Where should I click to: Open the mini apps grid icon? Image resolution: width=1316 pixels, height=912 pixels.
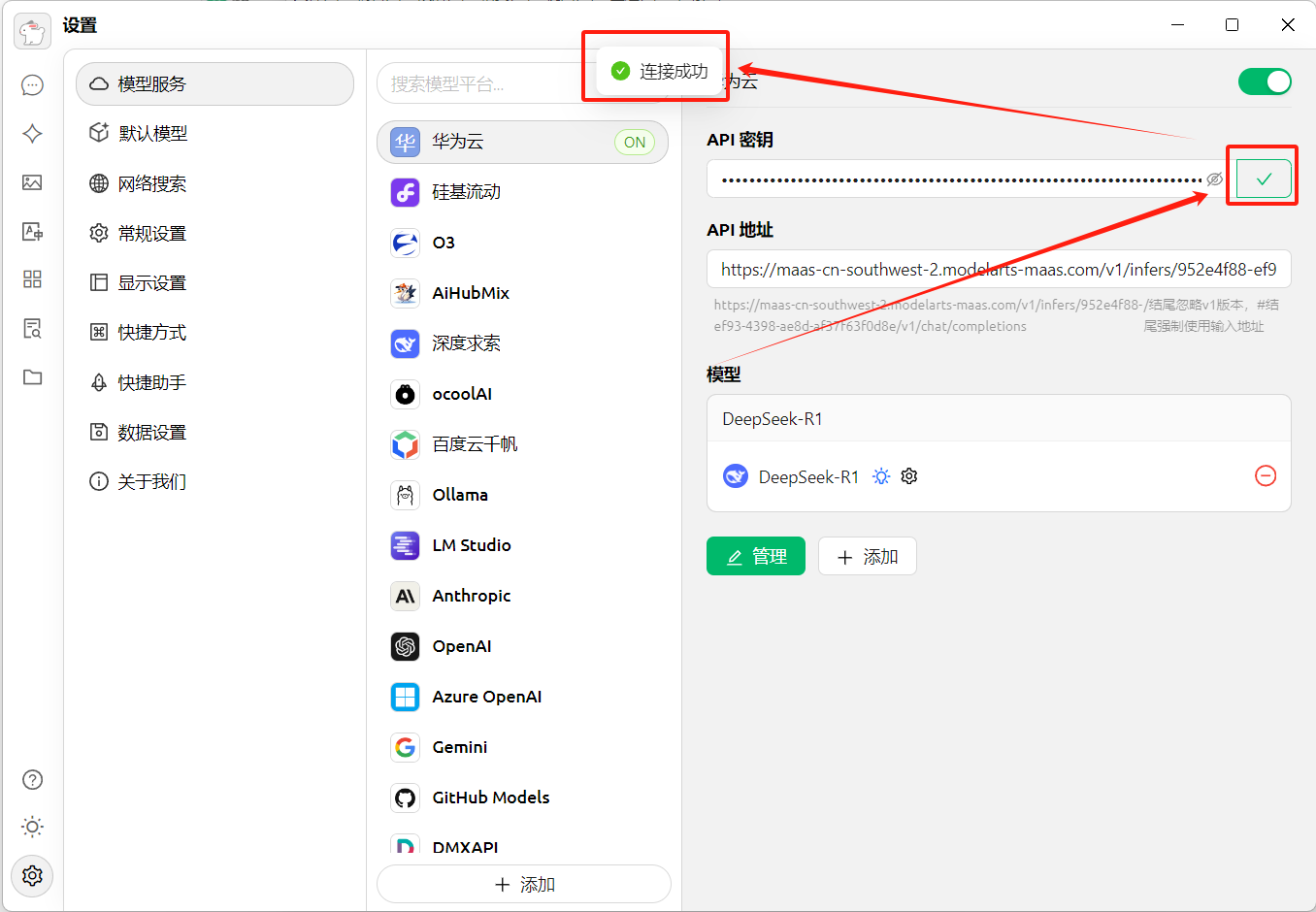[32, 279]
